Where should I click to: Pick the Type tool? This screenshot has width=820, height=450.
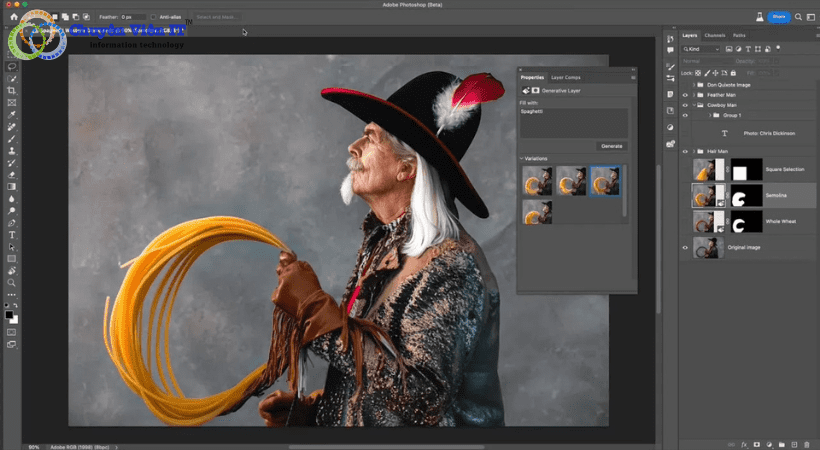(x=12, y=234)
